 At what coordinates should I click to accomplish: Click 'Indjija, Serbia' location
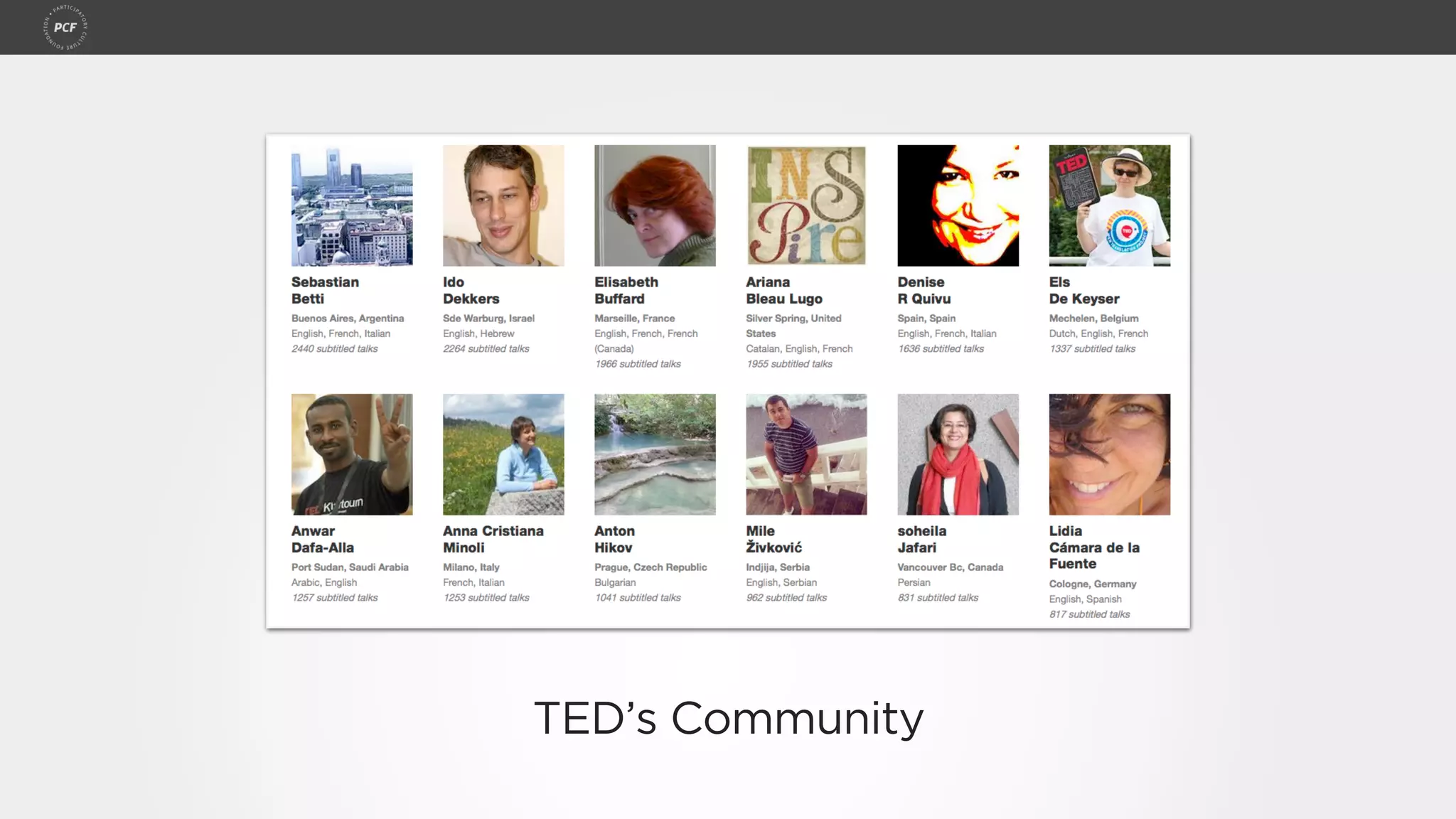click(x=778, y=567)
